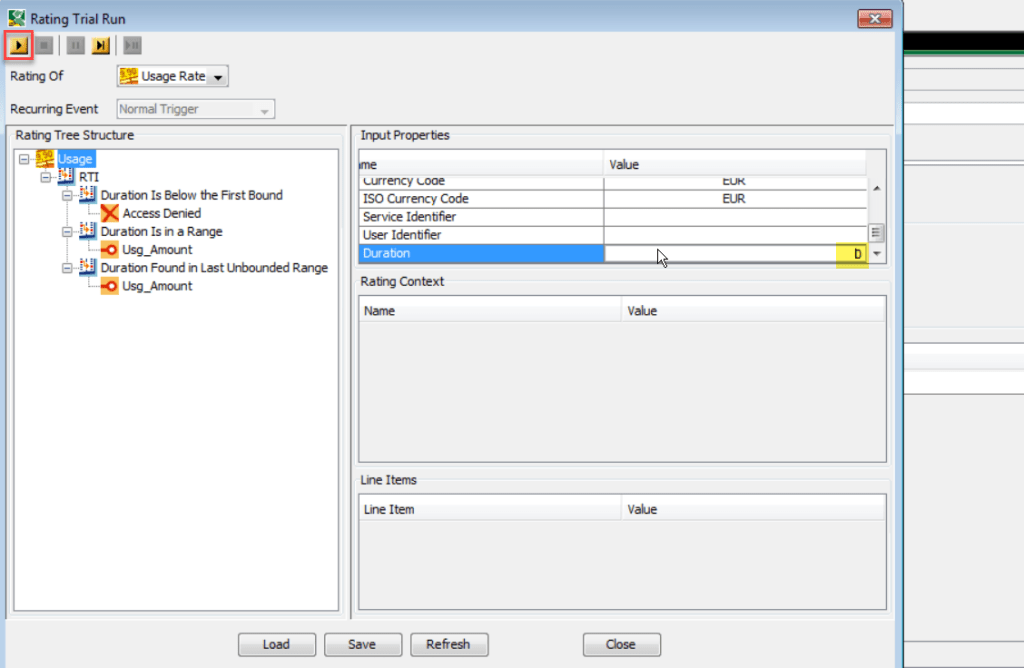Click the Usage Rate icon beside the dropdown

(x=129, y=75)
